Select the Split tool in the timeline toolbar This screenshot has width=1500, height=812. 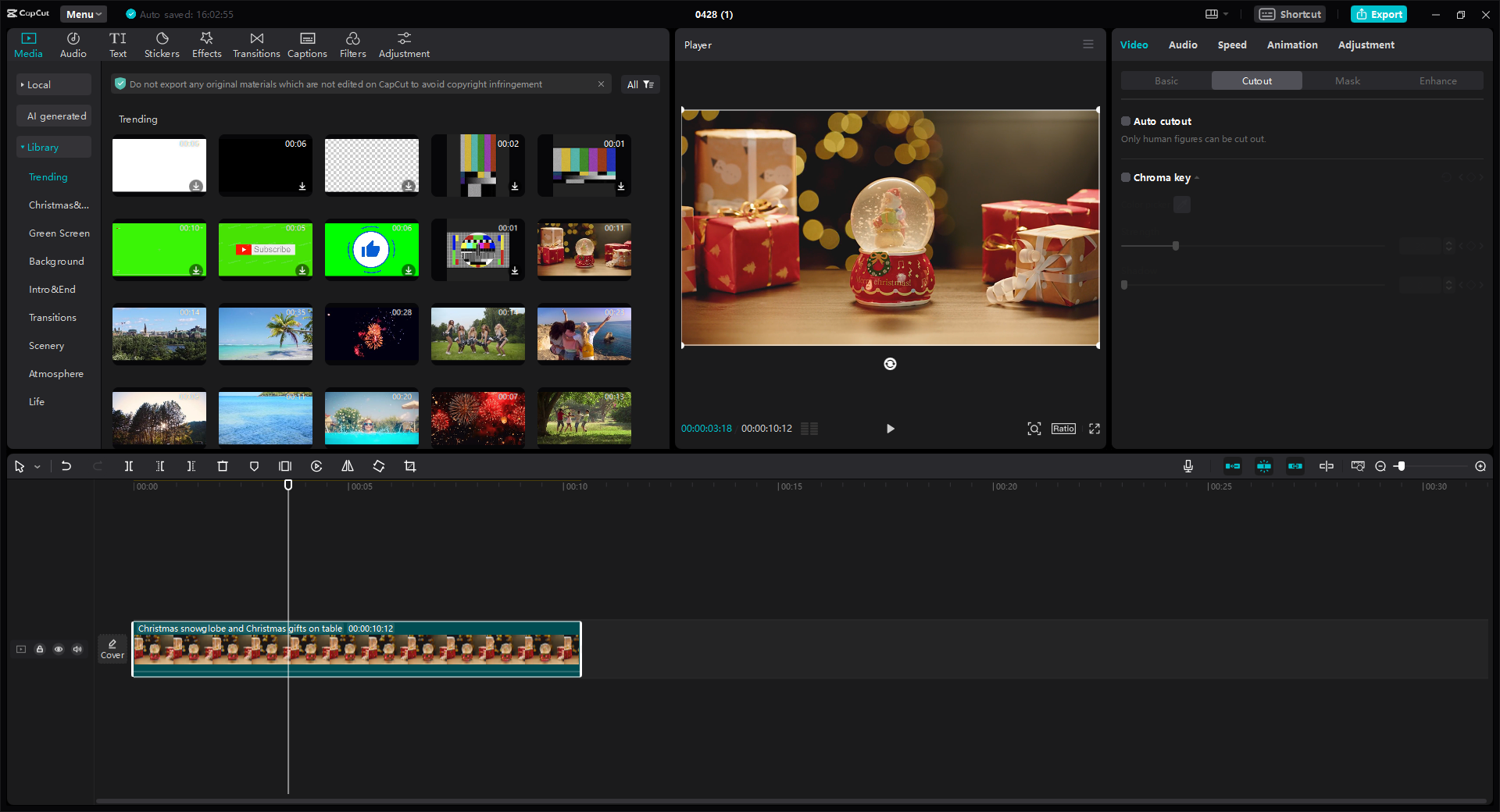pos(129,466)
